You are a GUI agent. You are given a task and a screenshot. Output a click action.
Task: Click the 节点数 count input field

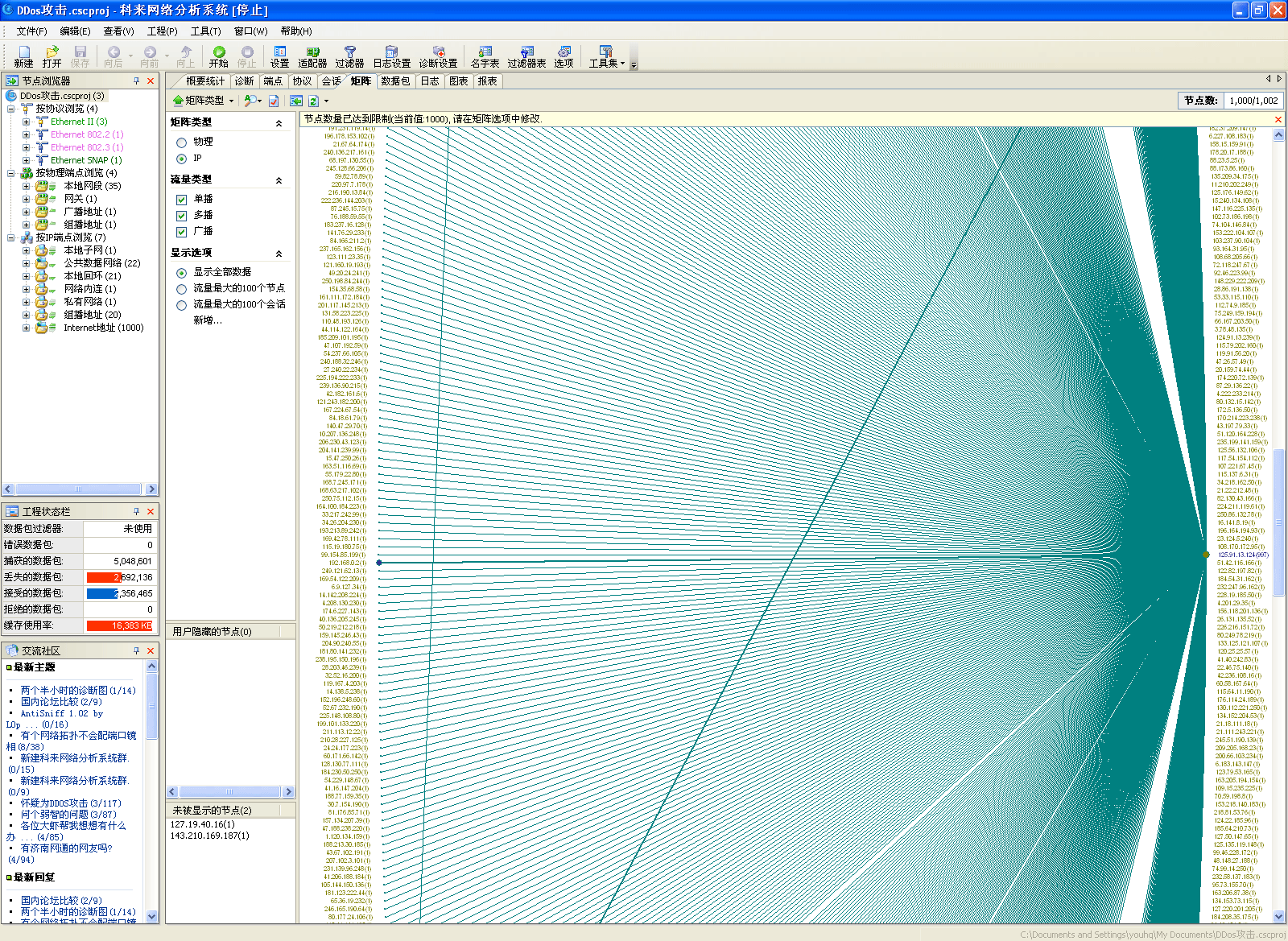(1253, 101)
